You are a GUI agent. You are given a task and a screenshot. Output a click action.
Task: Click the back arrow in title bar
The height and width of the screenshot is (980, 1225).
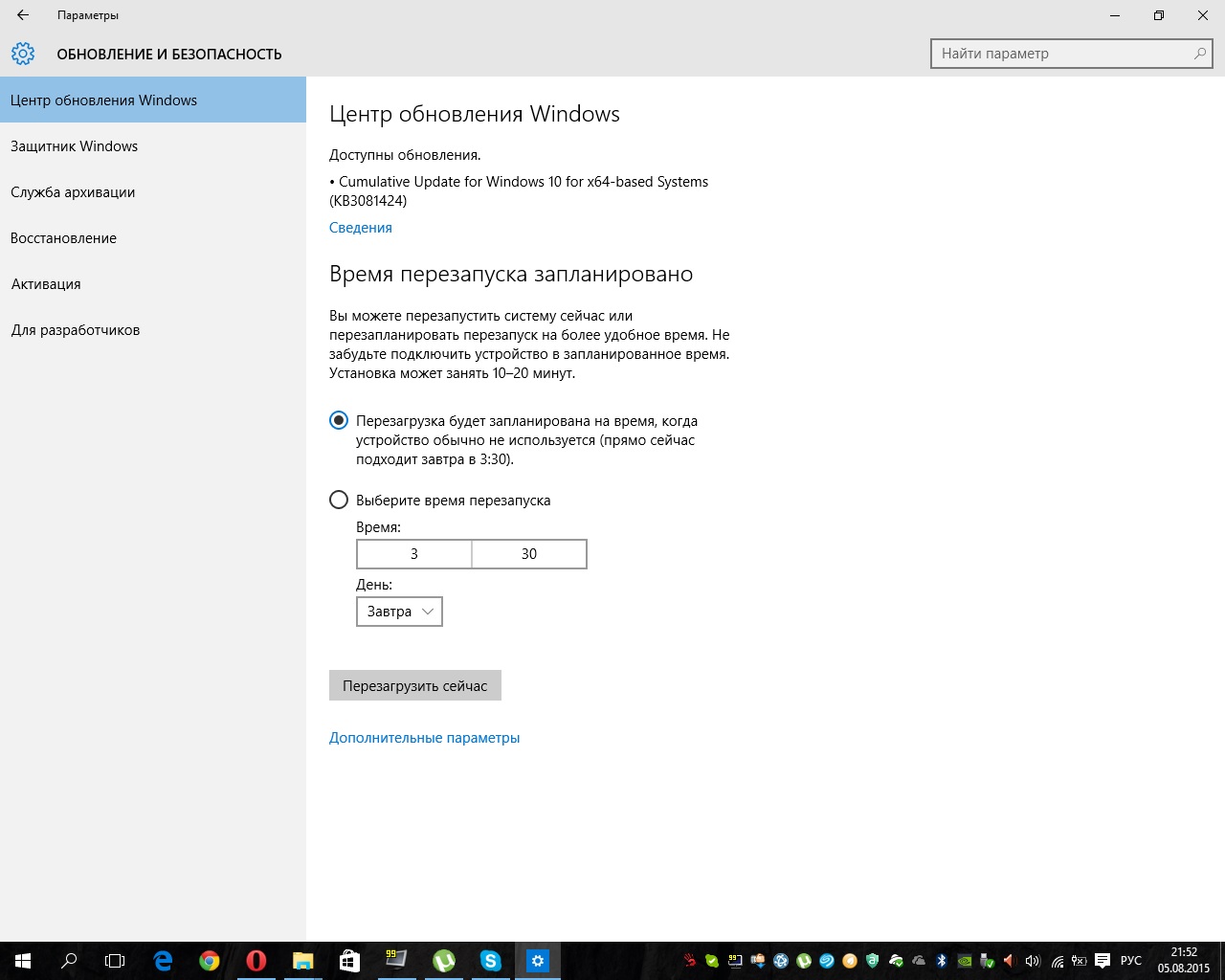click(23, 15)
